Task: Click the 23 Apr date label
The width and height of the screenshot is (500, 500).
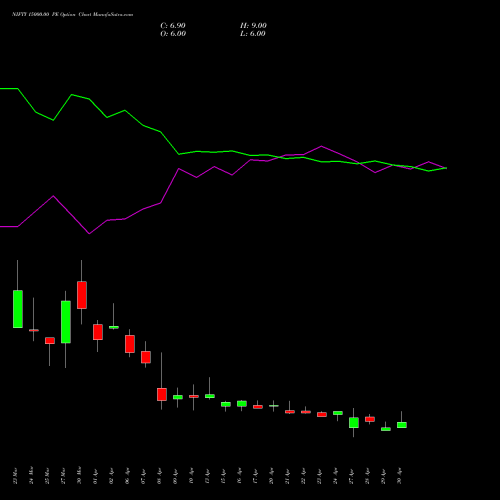Action: 319,476
